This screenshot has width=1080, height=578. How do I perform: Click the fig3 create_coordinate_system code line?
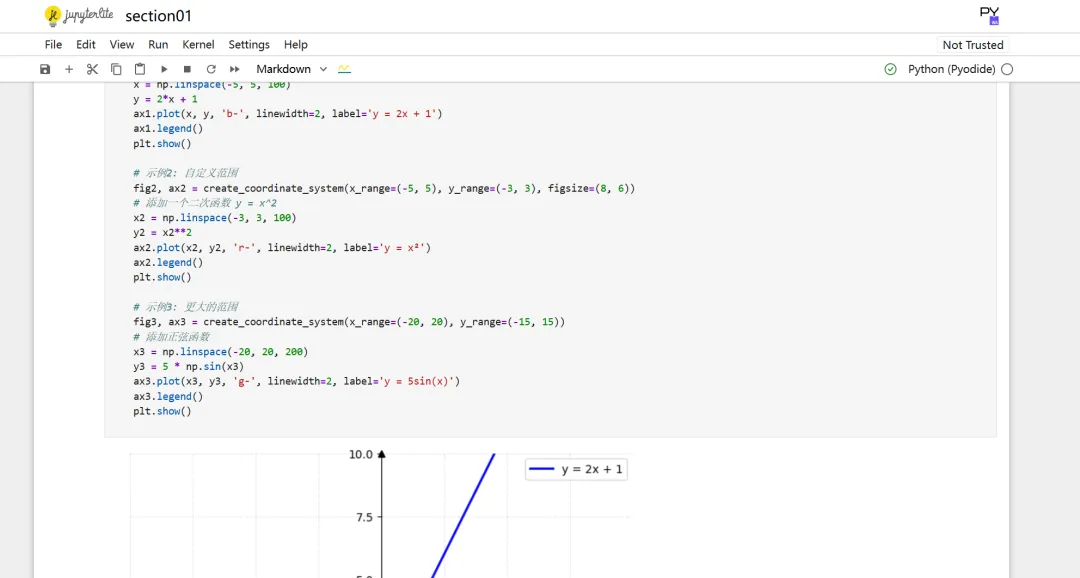pos(349,322)
